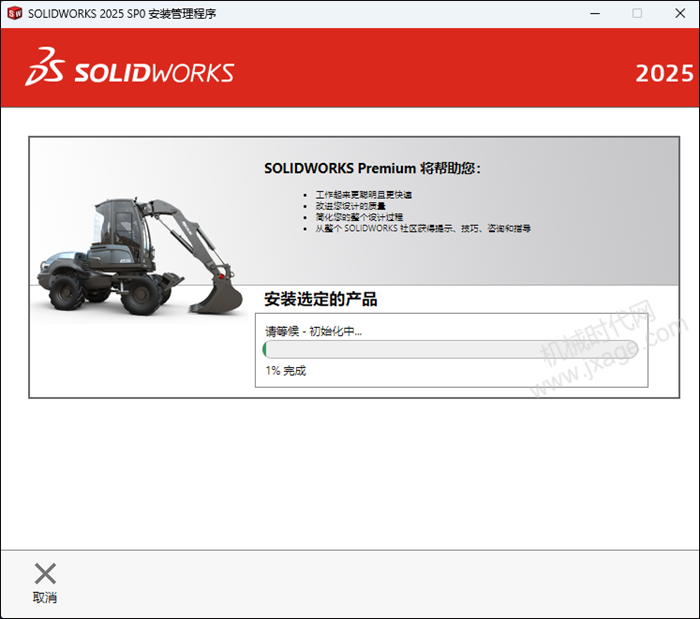This screenshot has width=700, height=619.
Task: Click the bullet "改进您设计的质量"
Action: (x=350, y=206)
